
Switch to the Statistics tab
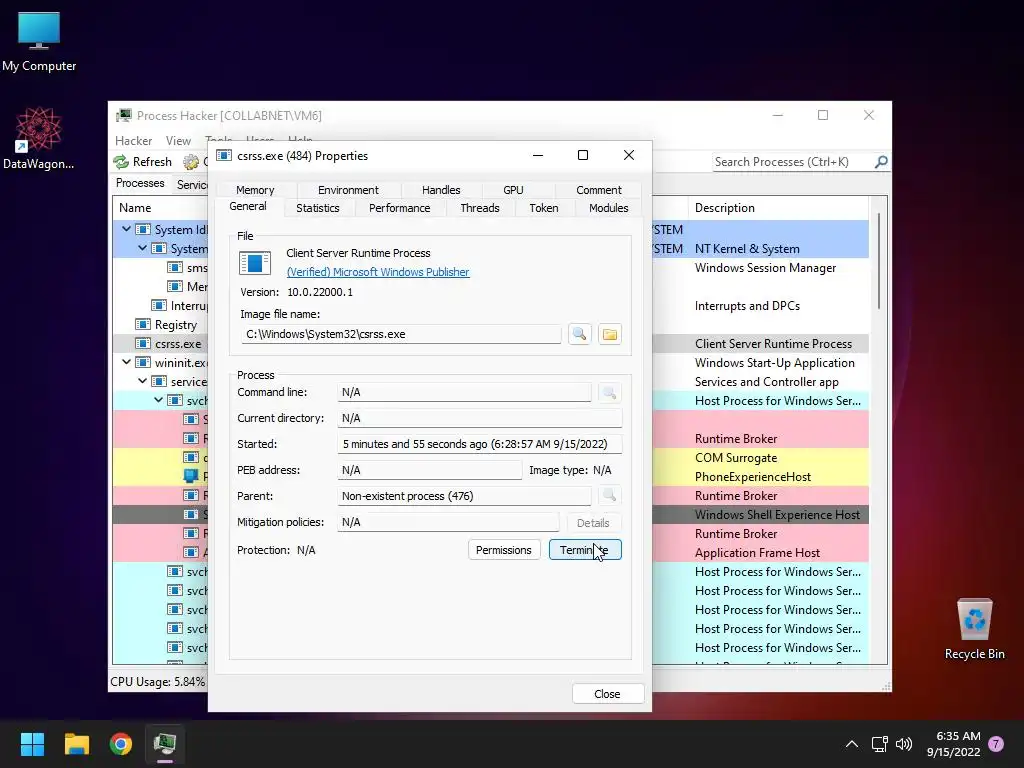[318, 208]
